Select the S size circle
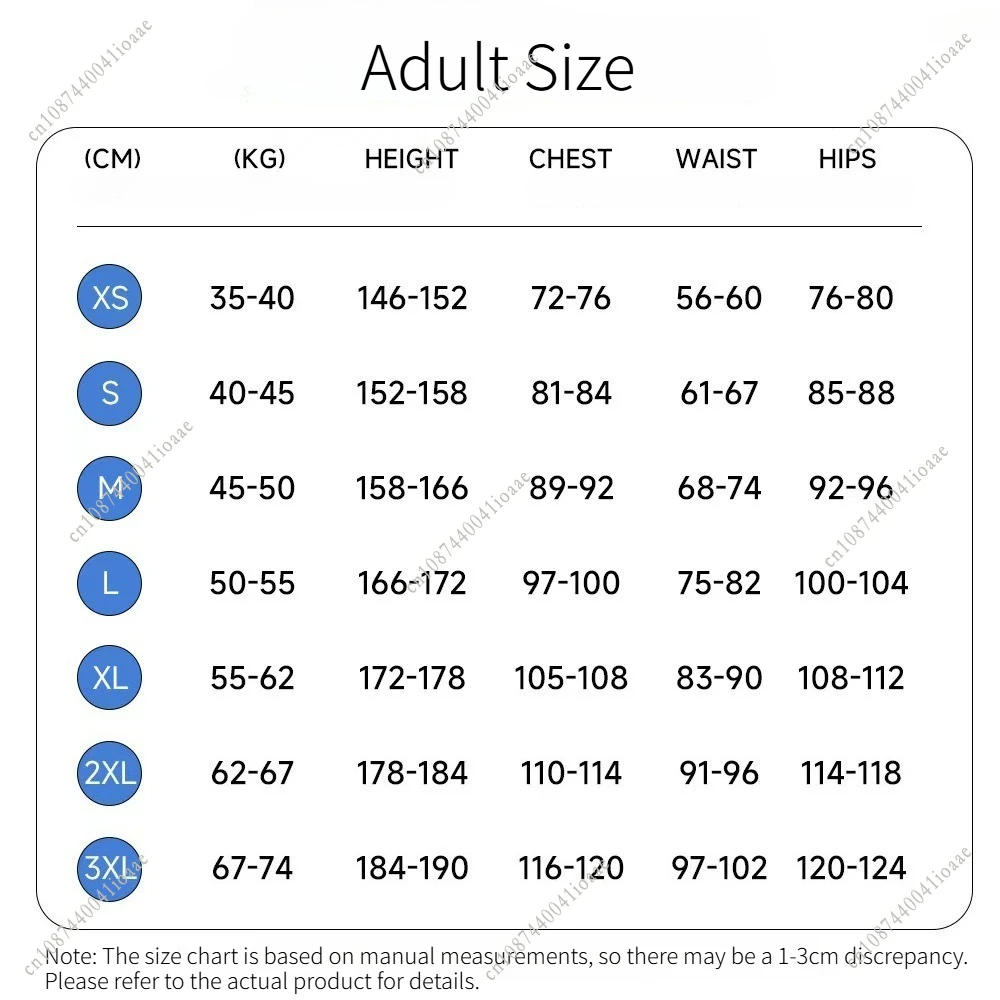 [110, 392]
